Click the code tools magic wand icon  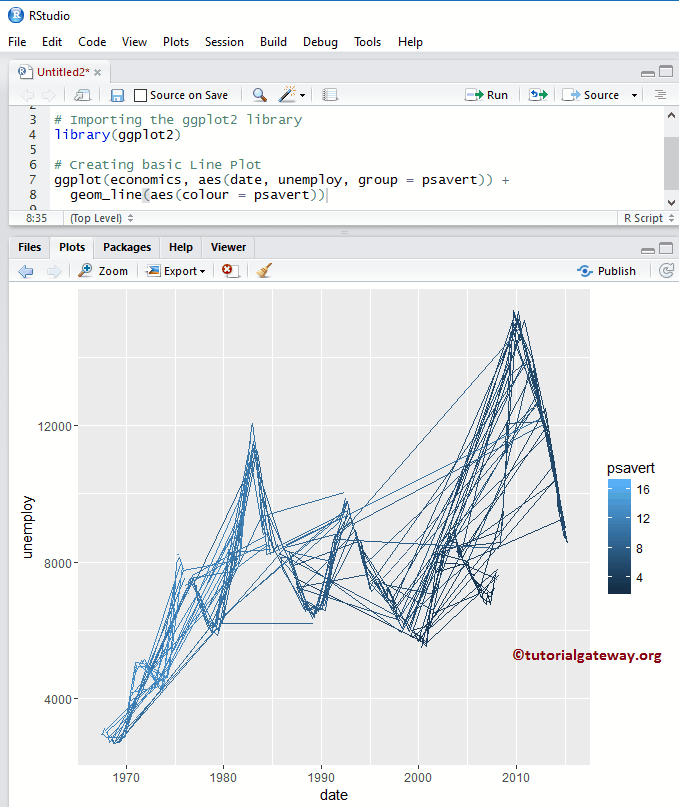click(x=287, y=94)
